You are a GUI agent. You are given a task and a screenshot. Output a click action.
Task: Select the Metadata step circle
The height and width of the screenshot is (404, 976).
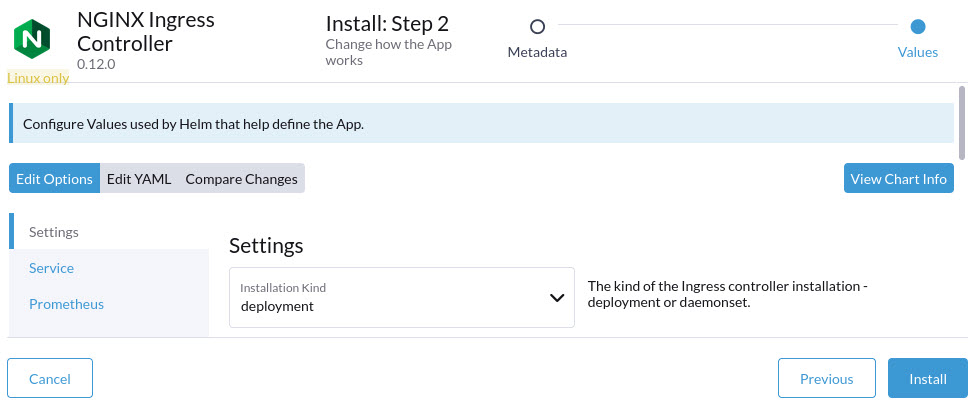[537, 27]
